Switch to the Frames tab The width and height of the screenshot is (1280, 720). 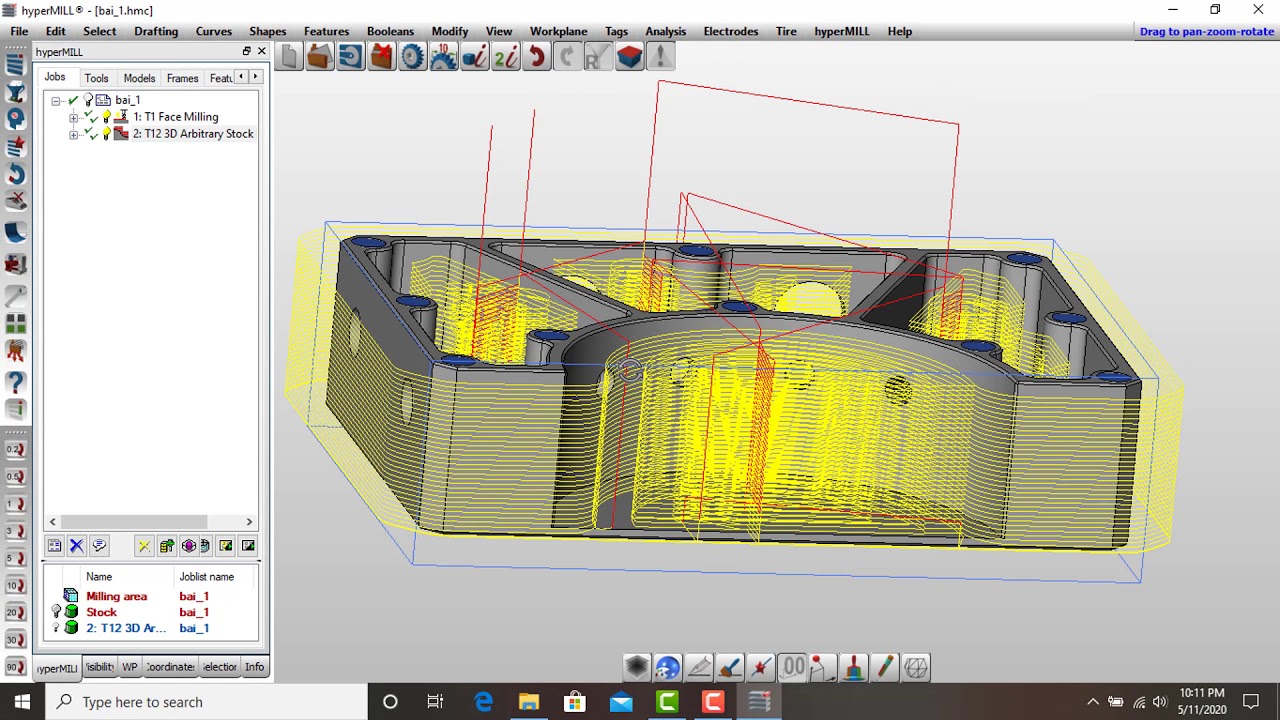click(182, 78)
